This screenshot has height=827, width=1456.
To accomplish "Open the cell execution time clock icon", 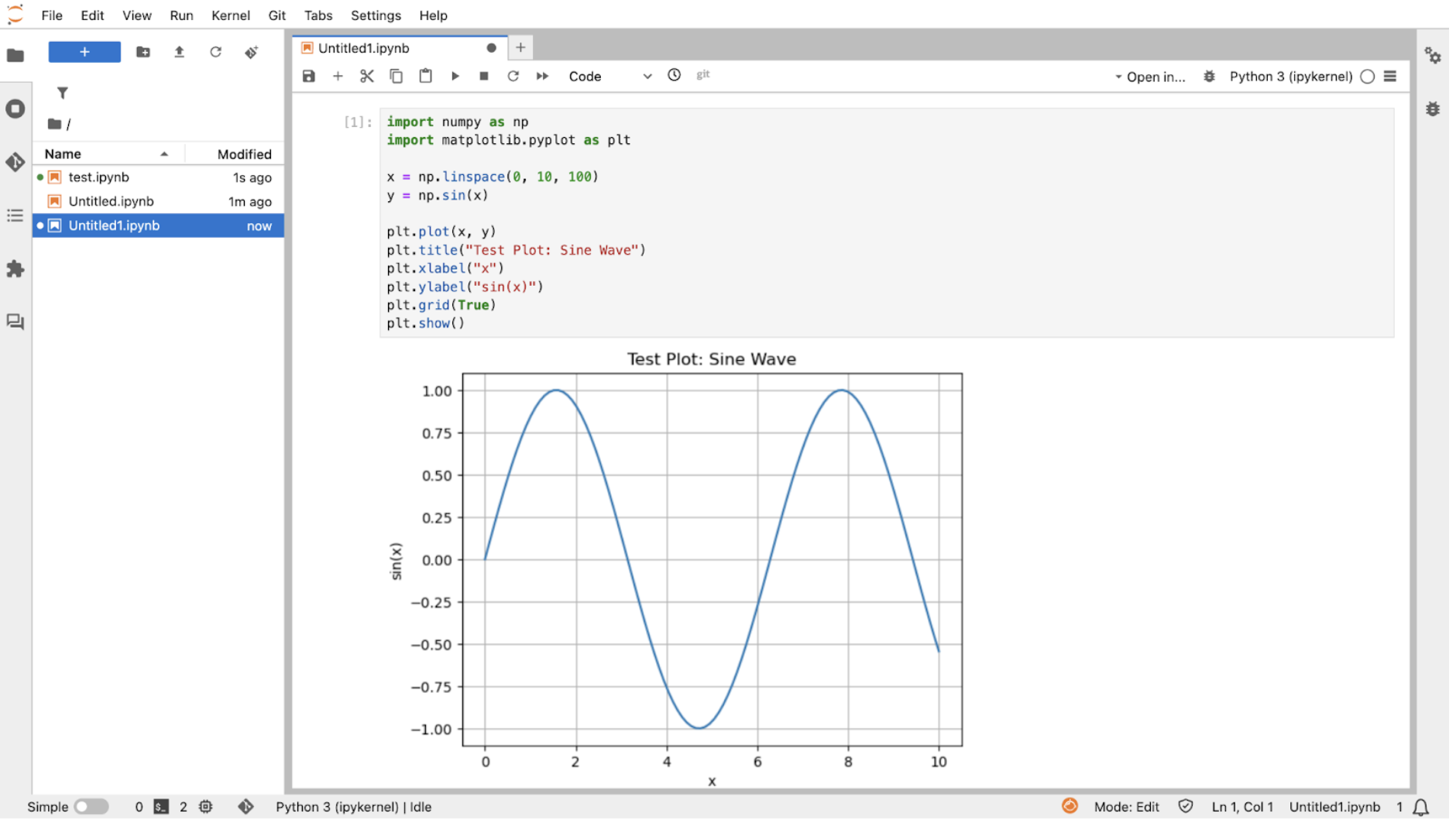I will click(674, 75).
